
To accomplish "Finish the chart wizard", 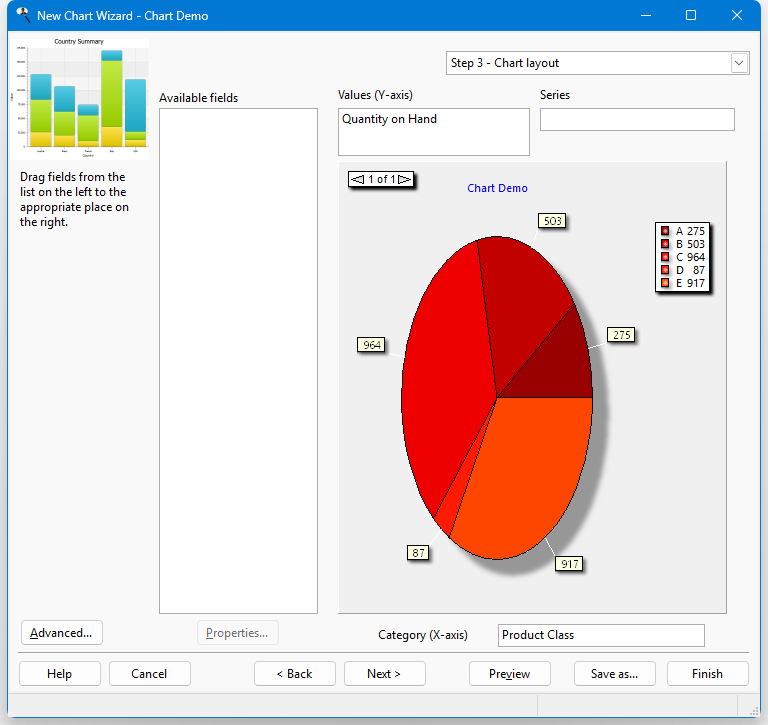I will (707, 674).
